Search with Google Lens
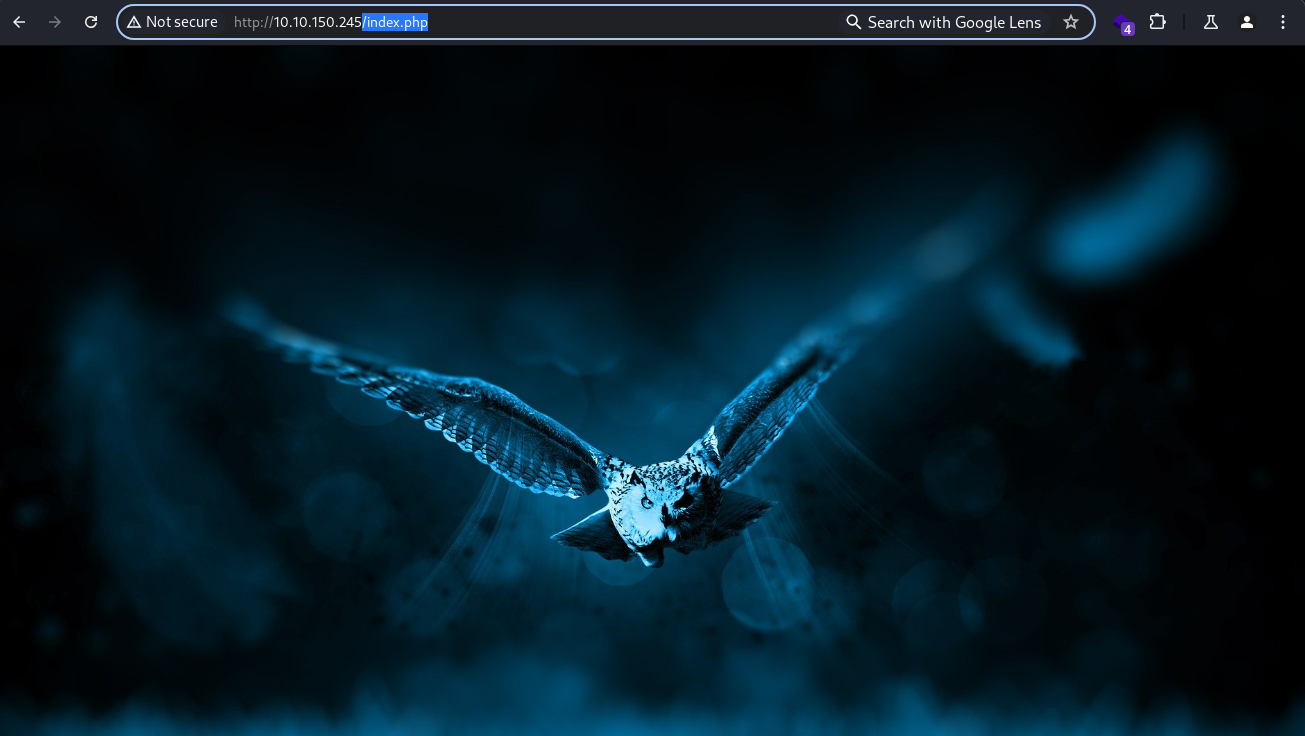 click(943, 22)
